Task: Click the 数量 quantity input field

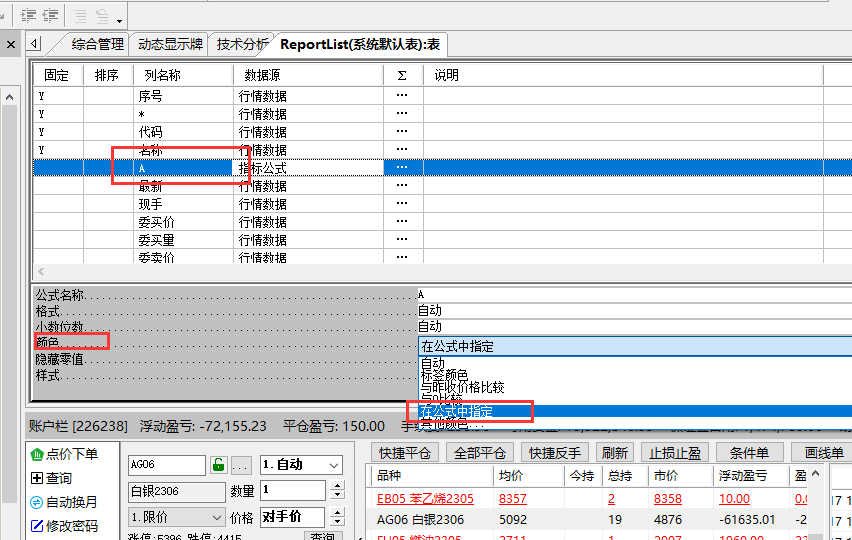Action: 293,490
